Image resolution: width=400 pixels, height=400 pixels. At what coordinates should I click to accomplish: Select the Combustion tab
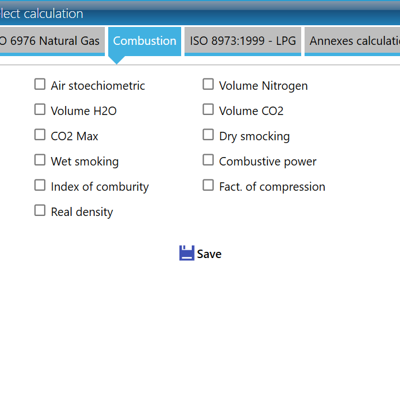(144, 41)
